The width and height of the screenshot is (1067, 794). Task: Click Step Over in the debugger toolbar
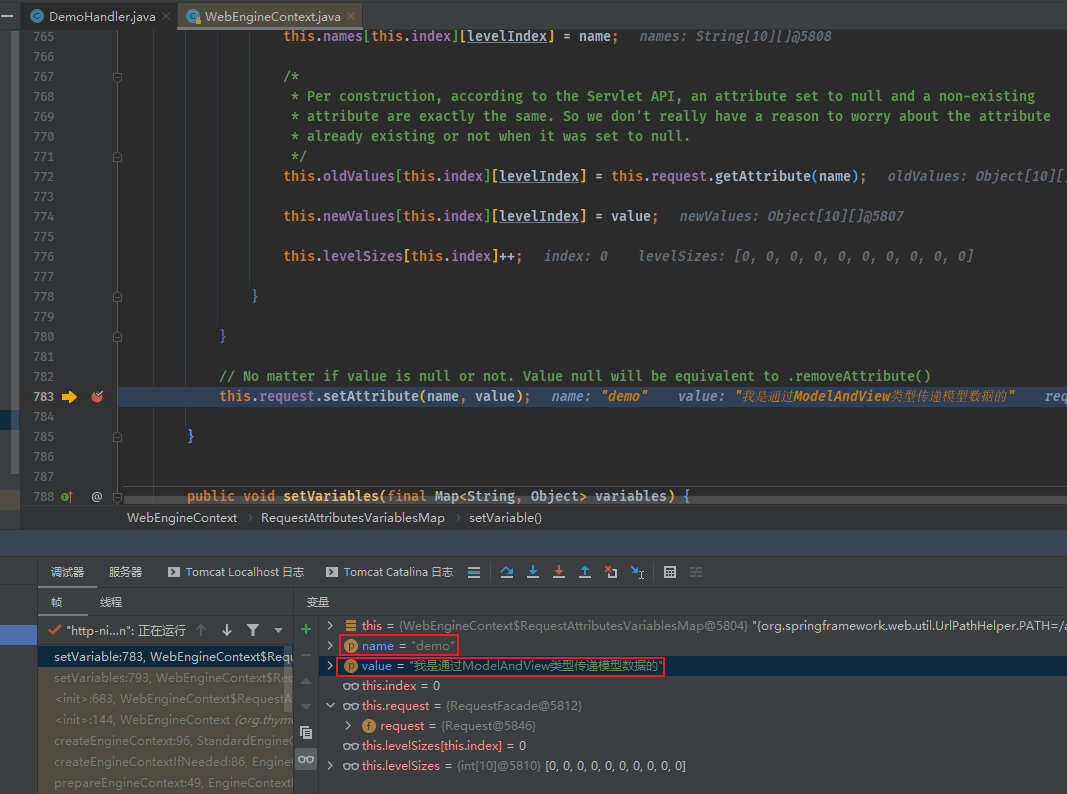(x=507, y=572)
